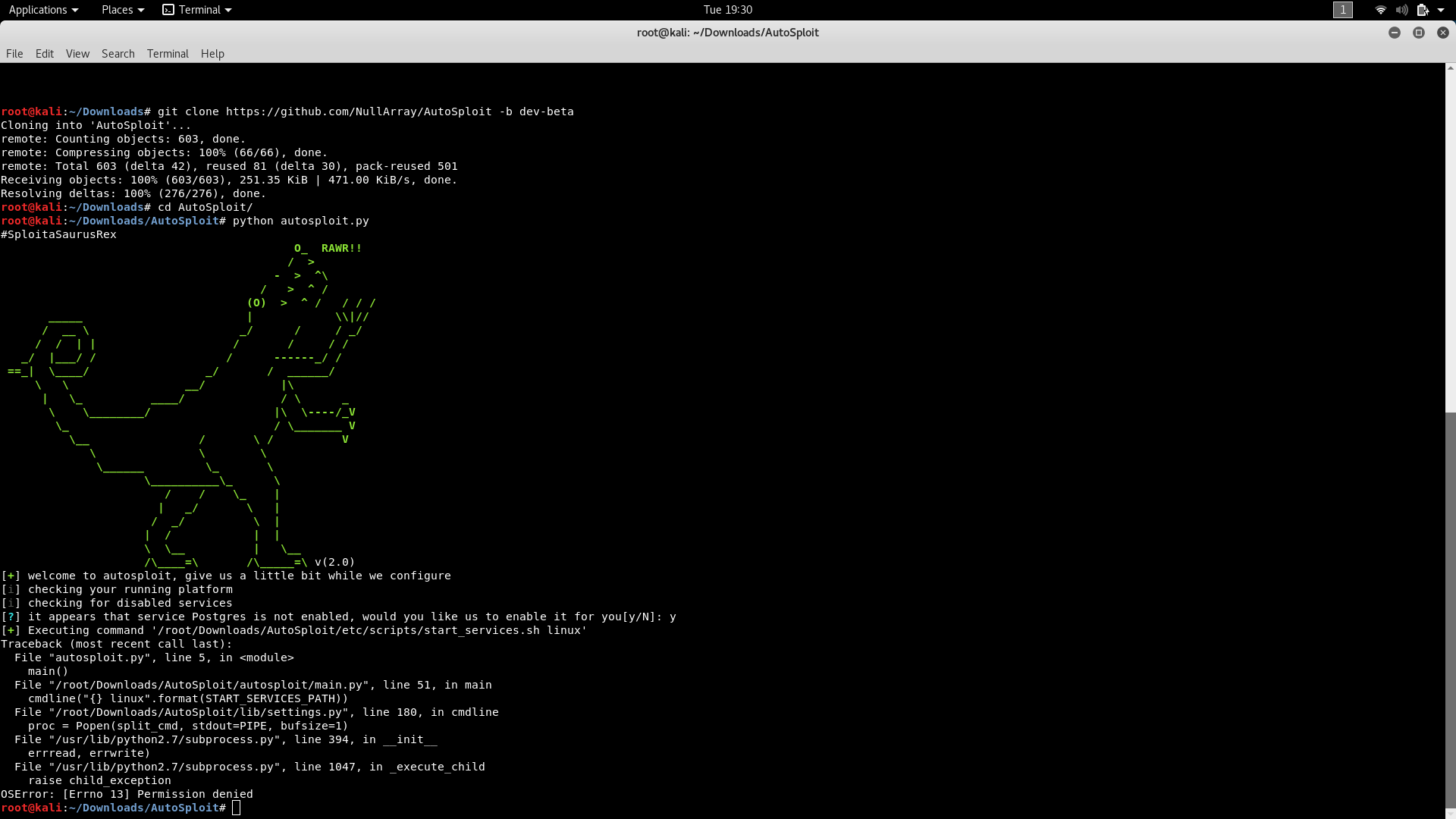
Task: Open the Search menu
Action: click(118, 54)
